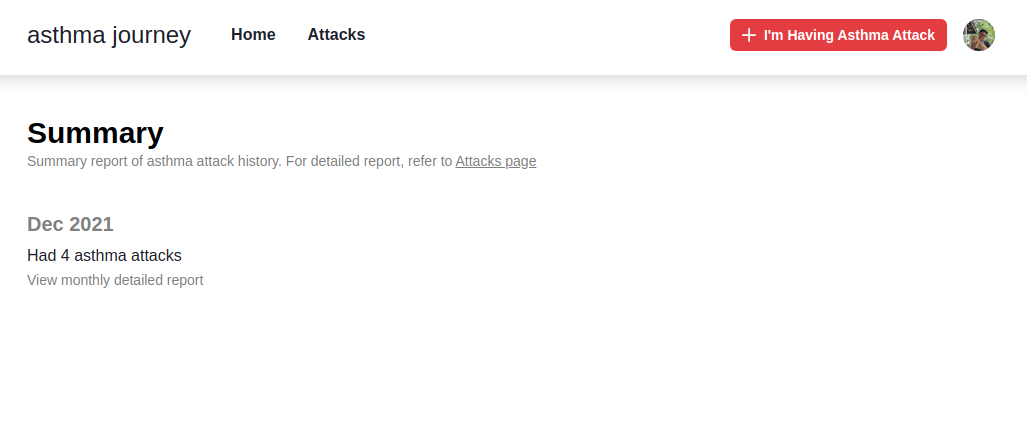Return to start via asthma journey title

(109, 35)
